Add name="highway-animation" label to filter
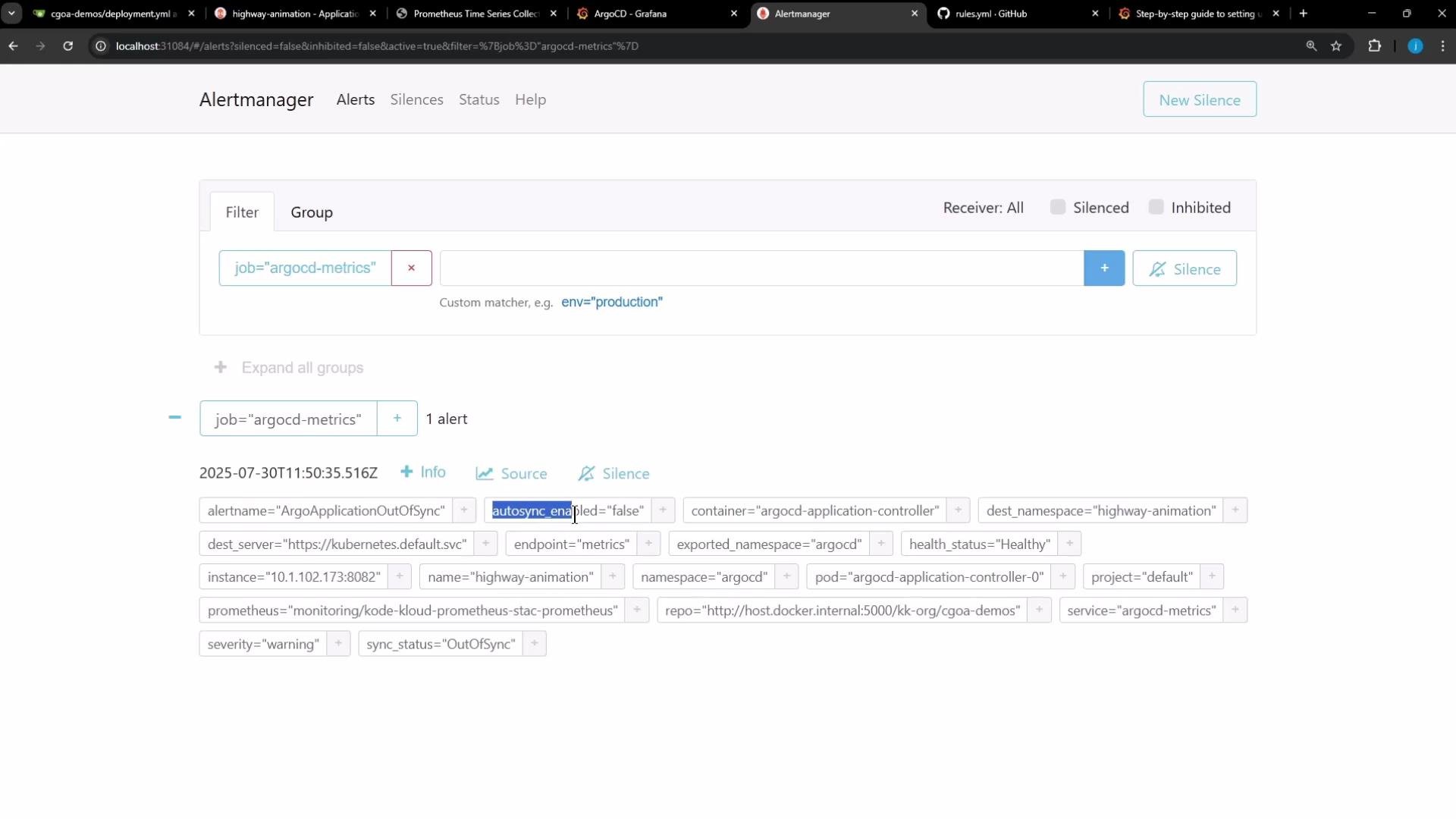The width and height of the screenshot is (1456, 819). click(x=613, y=576)
